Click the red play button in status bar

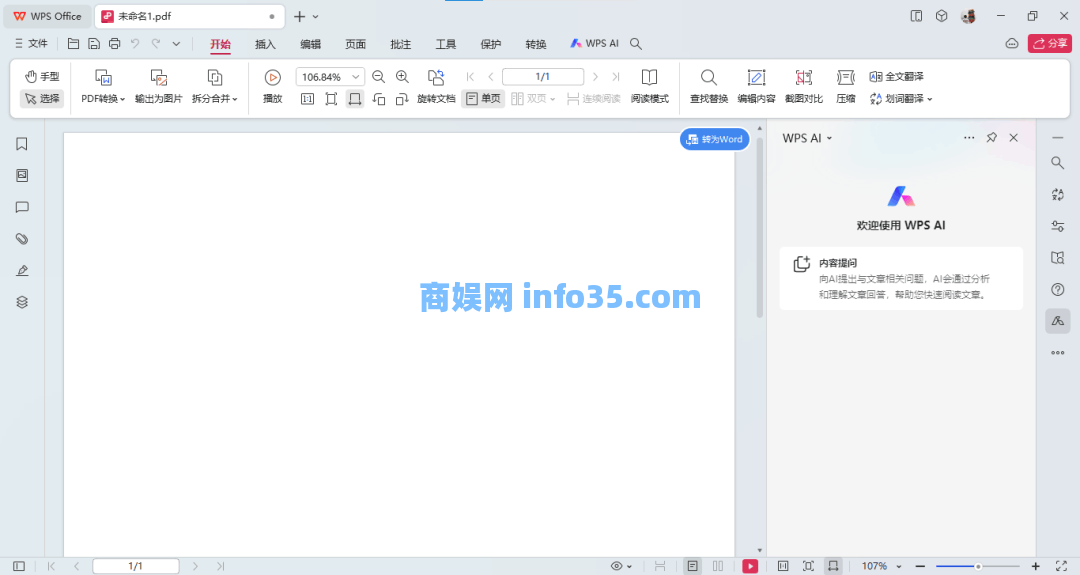pyautogui.click(x=750, y=566)
